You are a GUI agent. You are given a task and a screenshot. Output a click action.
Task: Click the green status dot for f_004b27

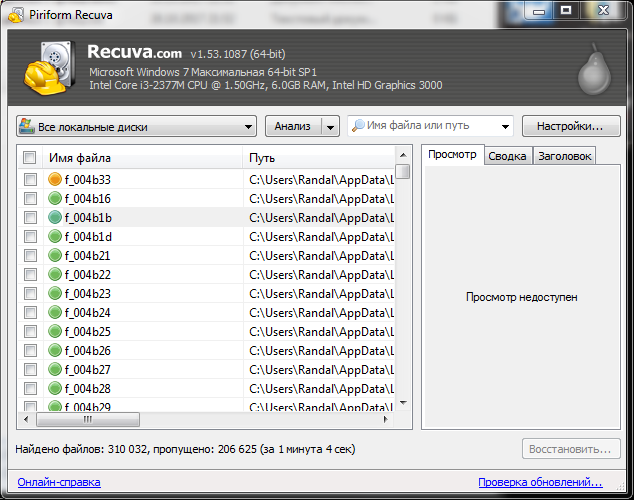coord(55,369)
